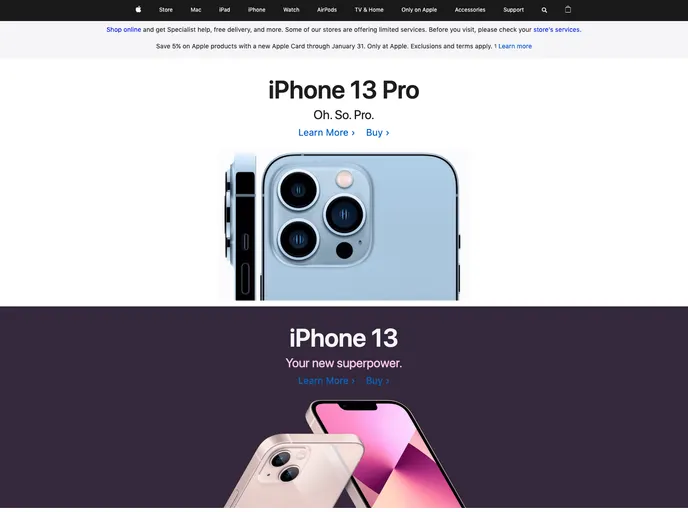The image size is (688, 512).
Task: Click Buy under iPhone 13 Pro
Action: pyautogui.click(x=378, y=132)
